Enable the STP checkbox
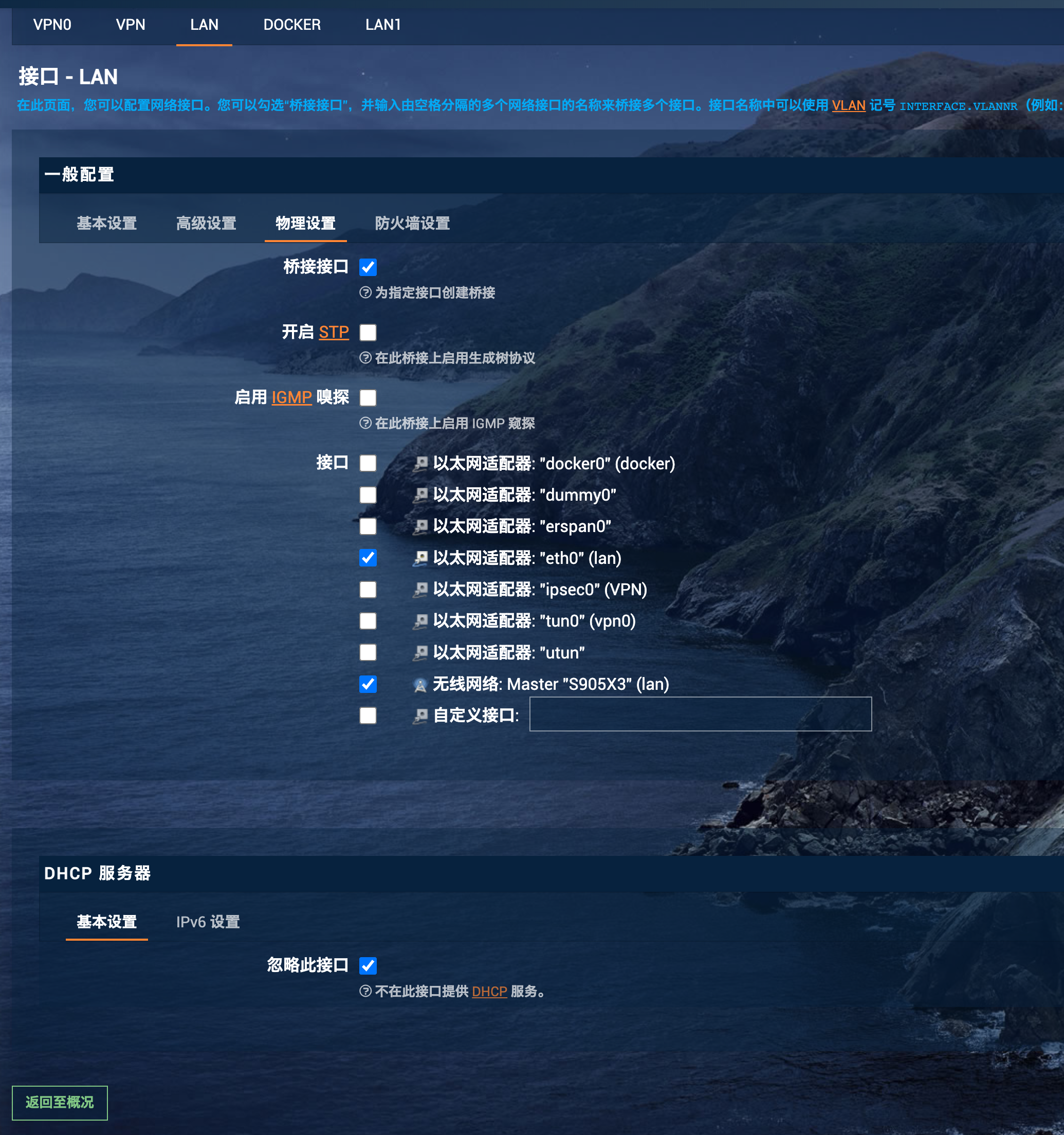This screenshot has height=1135, width=1064. click(368, 332)
